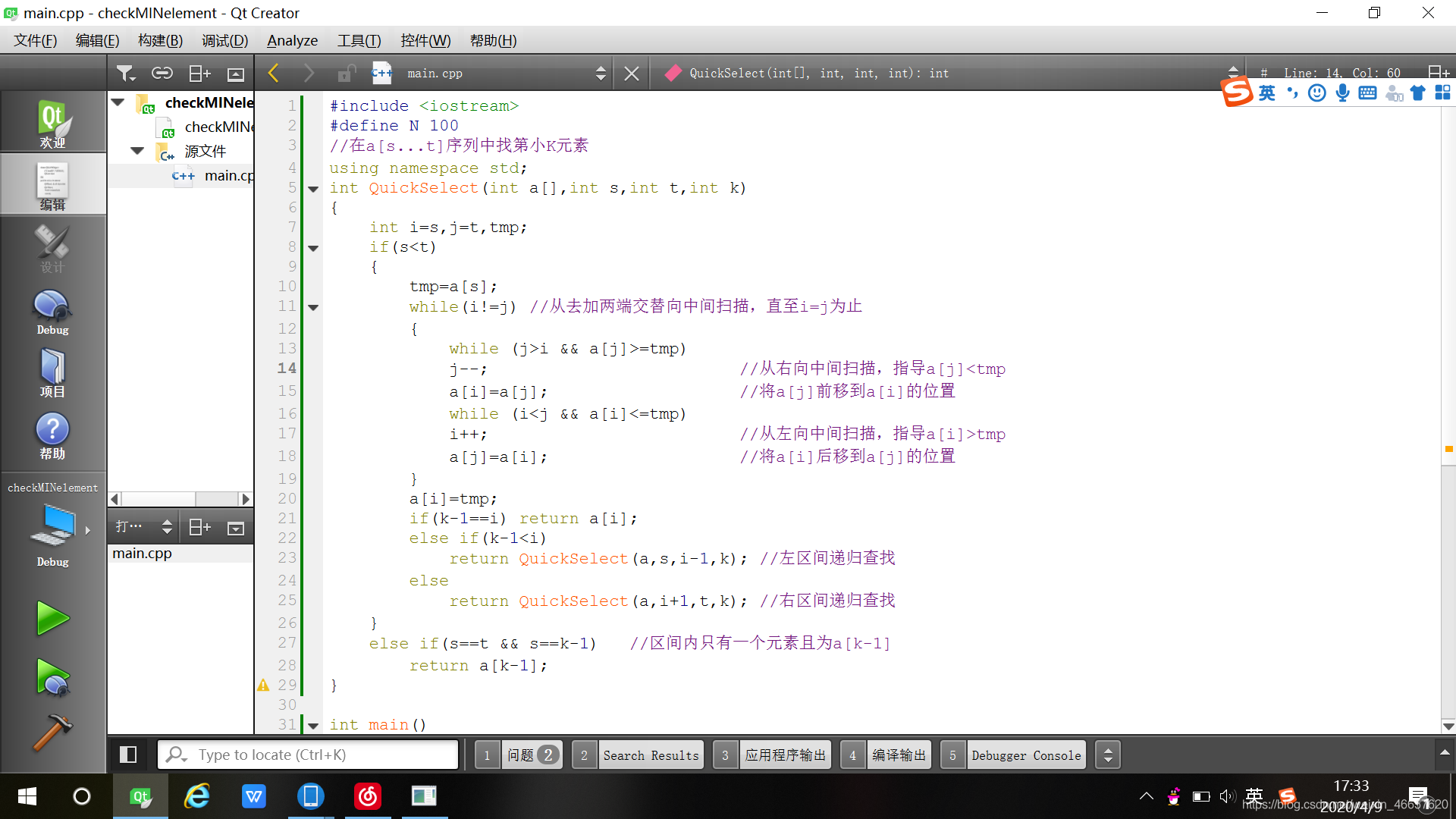The height and width of the screenshot is (819, 1456).
Task: Click the filter tree funnel icon
Action: 126,74
